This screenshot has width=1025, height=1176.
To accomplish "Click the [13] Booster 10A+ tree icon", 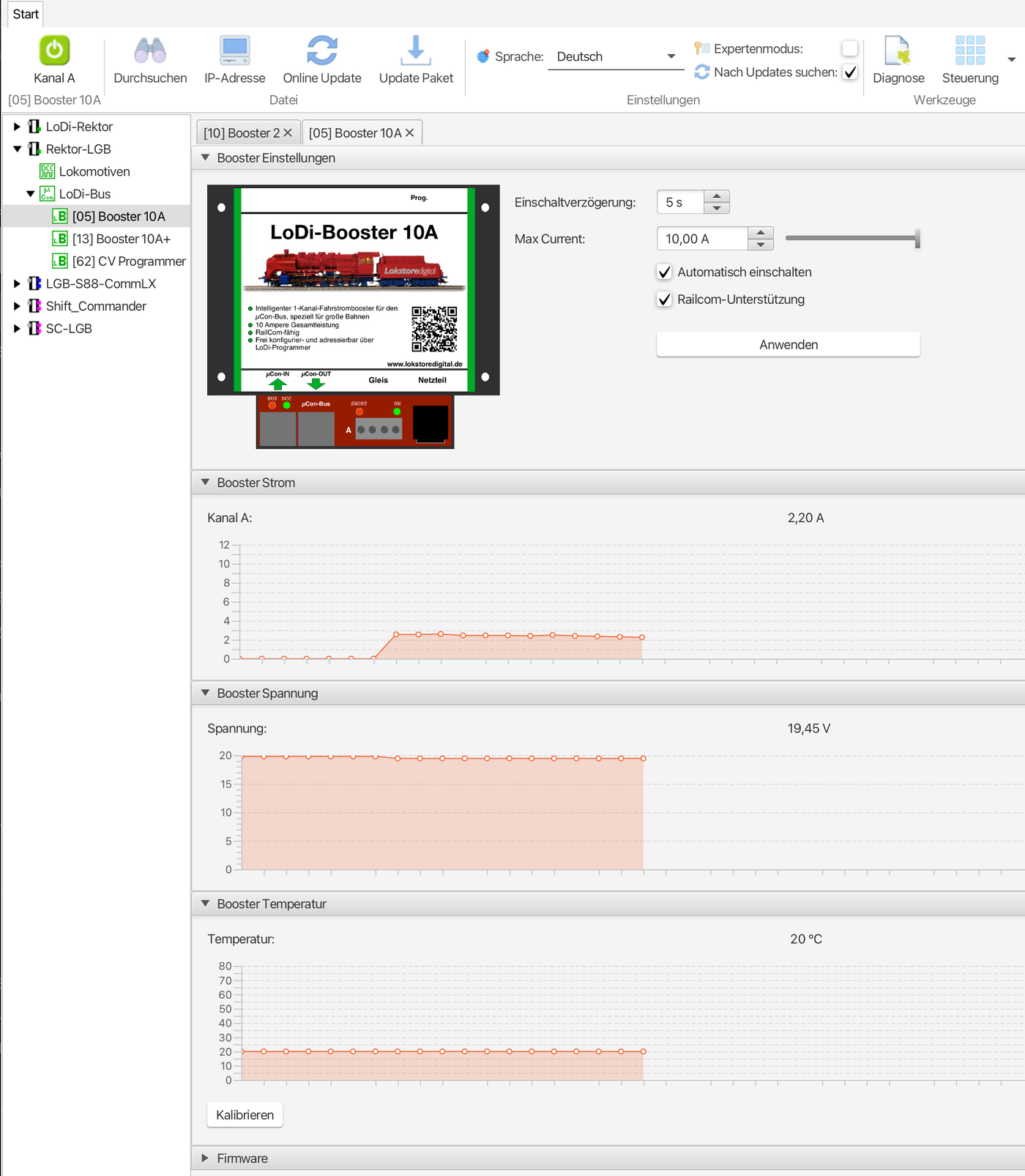I will pyautogui.click(x=60, y=239).
